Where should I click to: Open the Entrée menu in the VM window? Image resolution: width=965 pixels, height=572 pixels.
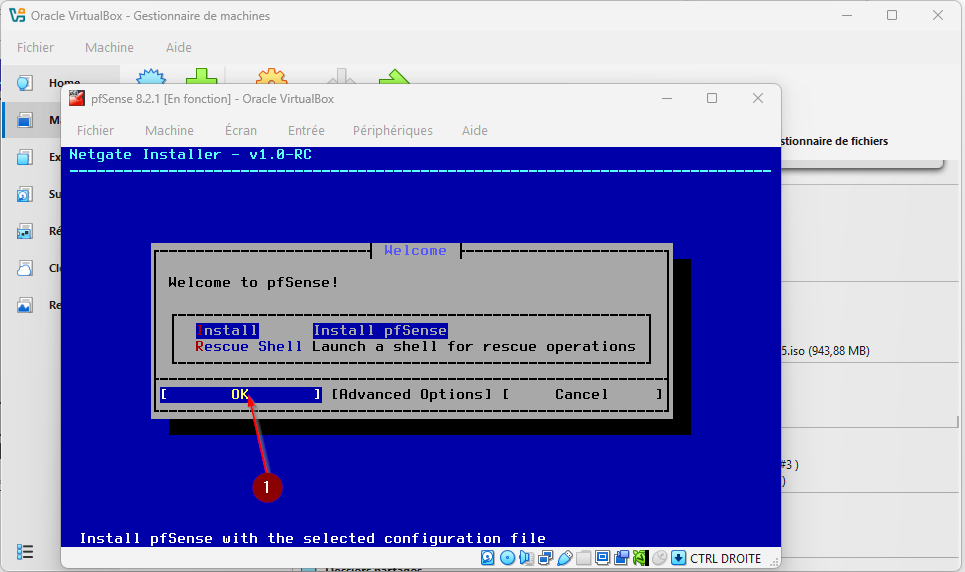pyautogui.click(x=306, y=130)
